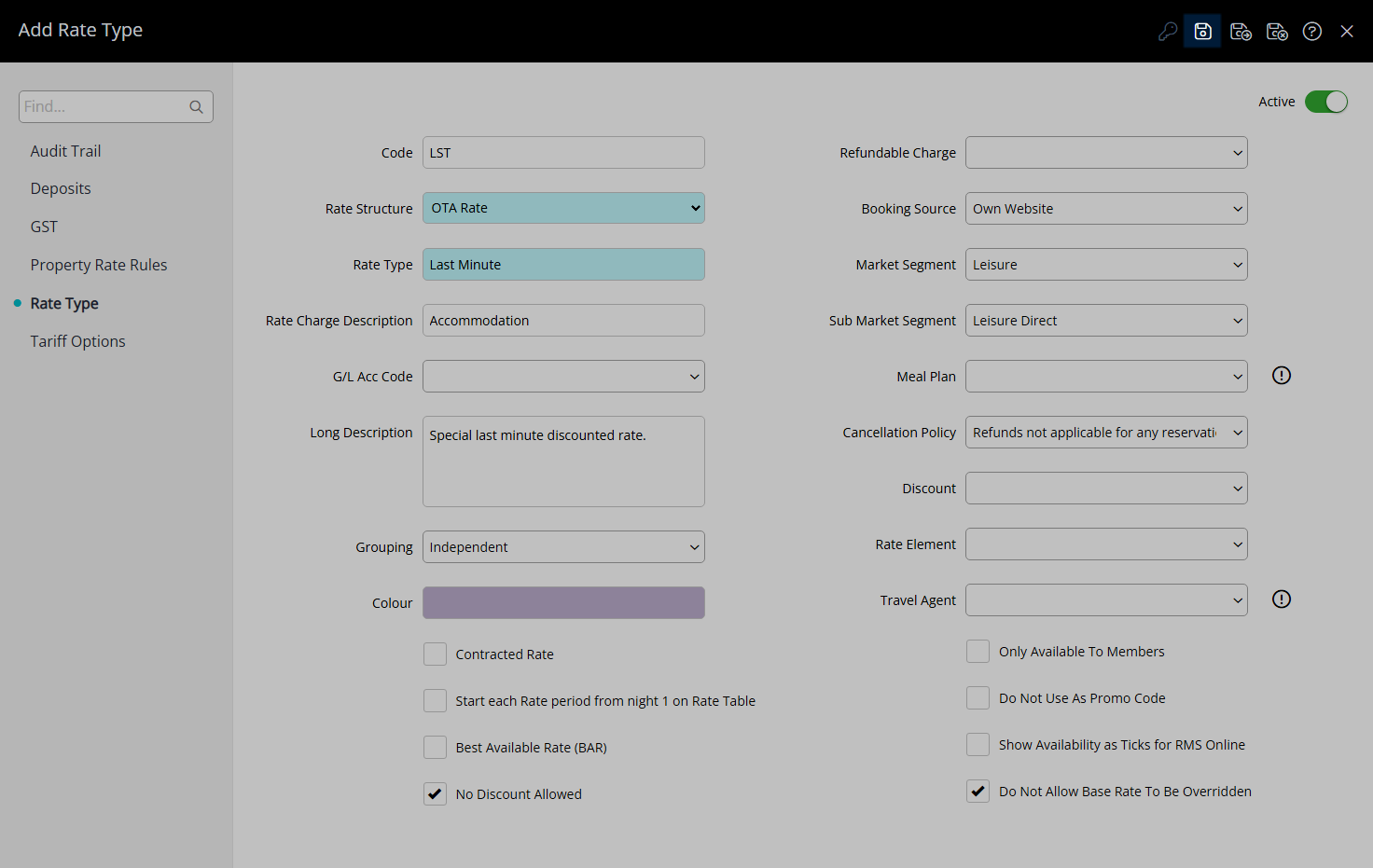The width and height of the screenshot is (1373, 868).
Task: Click the 'Cancellation Policy' label
Action: (x=899, y=433)
